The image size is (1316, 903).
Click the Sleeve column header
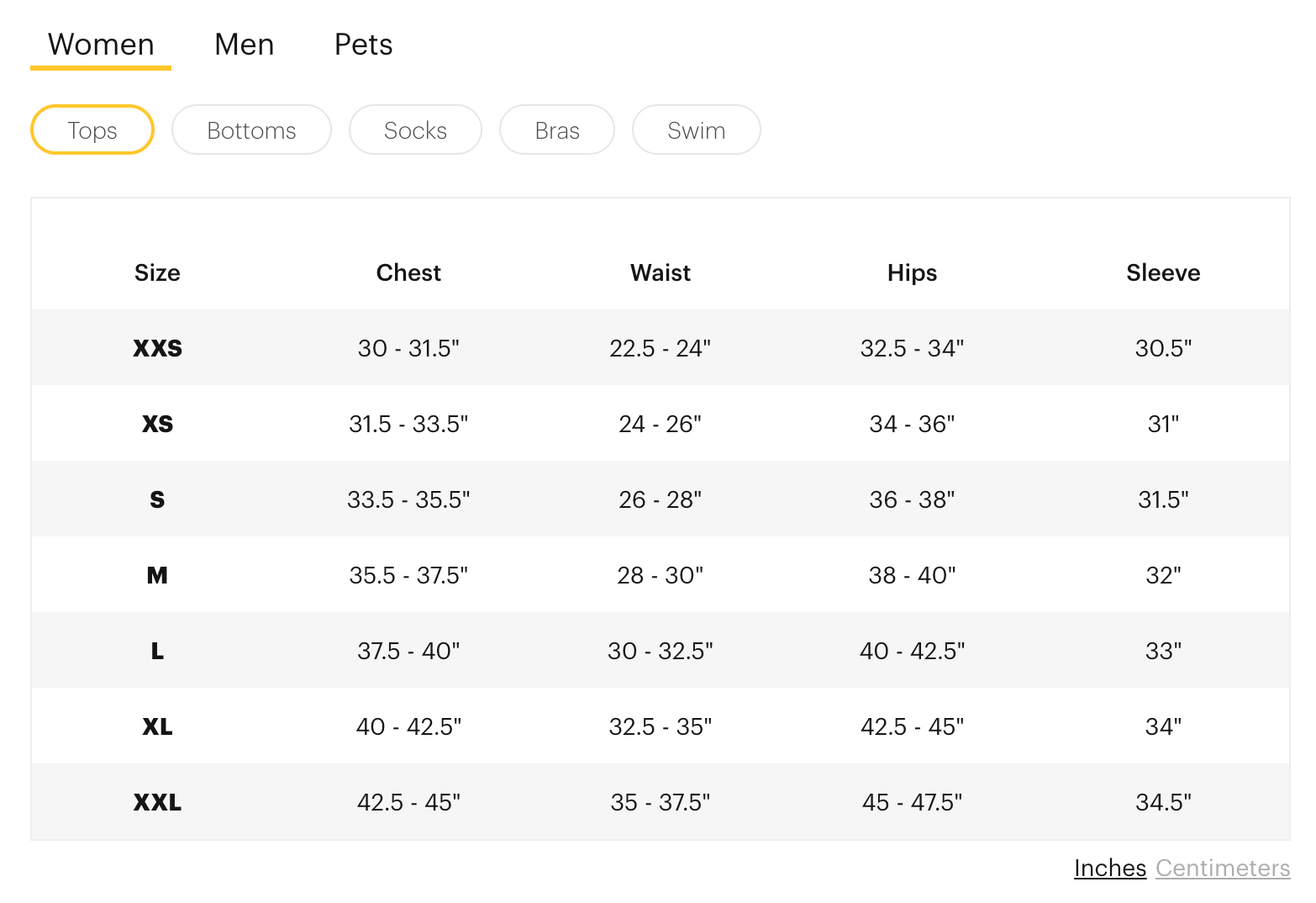coord(1163,272)
